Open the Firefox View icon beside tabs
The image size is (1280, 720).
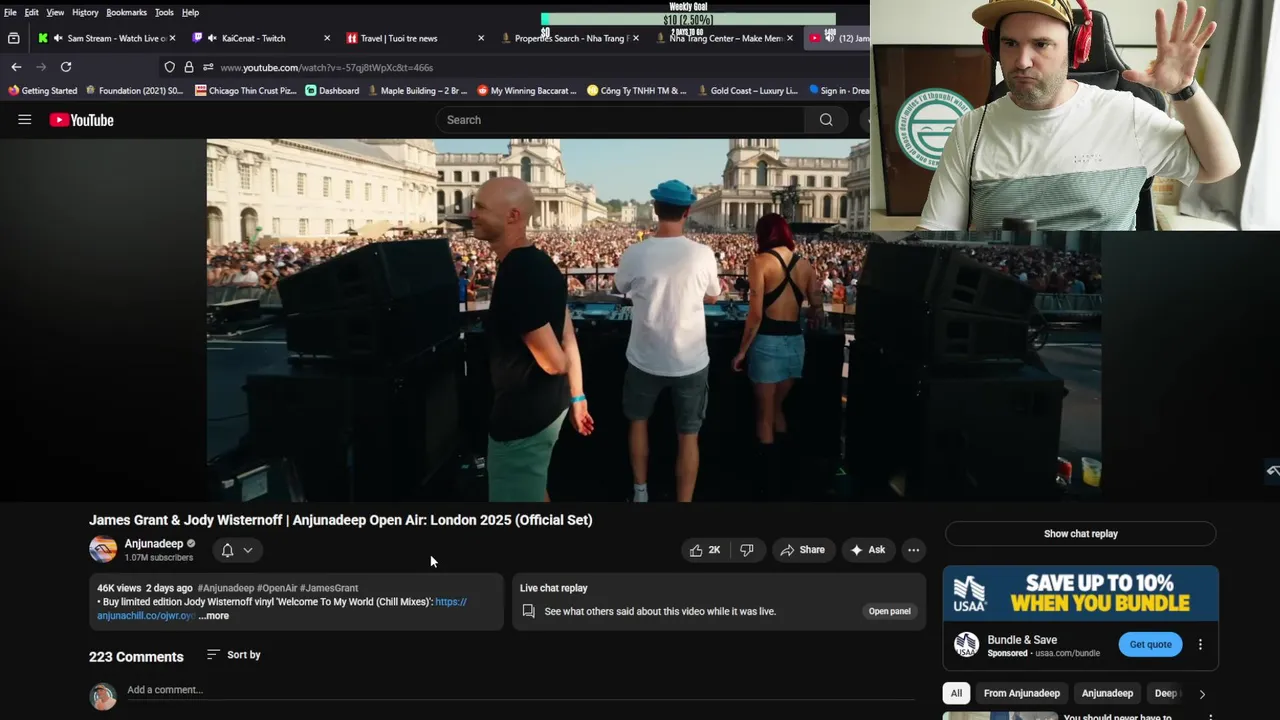(14, 38)
